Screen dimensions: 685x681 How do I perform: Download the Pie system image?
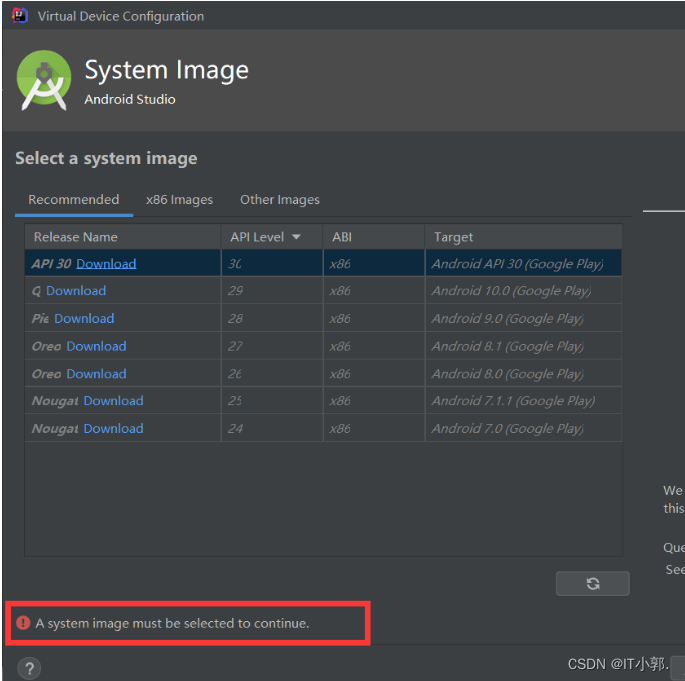coord(84,318)
